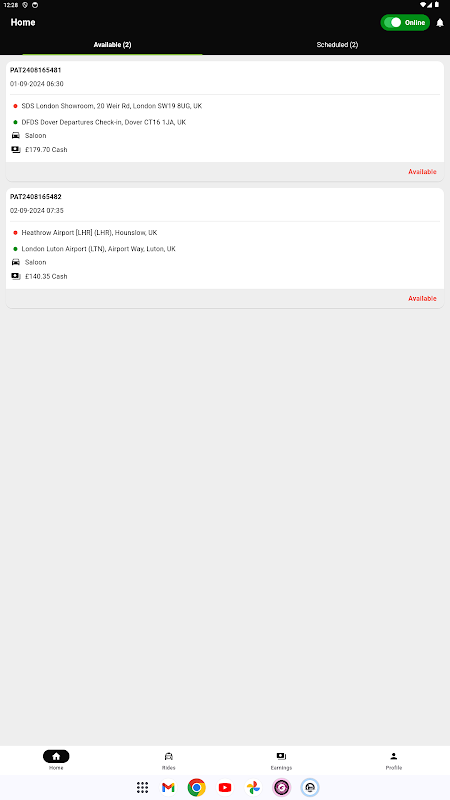This screenshot has height=800, width=450.
Task: Switch to the Scheduled (2) tab
Action: (337, 45)
